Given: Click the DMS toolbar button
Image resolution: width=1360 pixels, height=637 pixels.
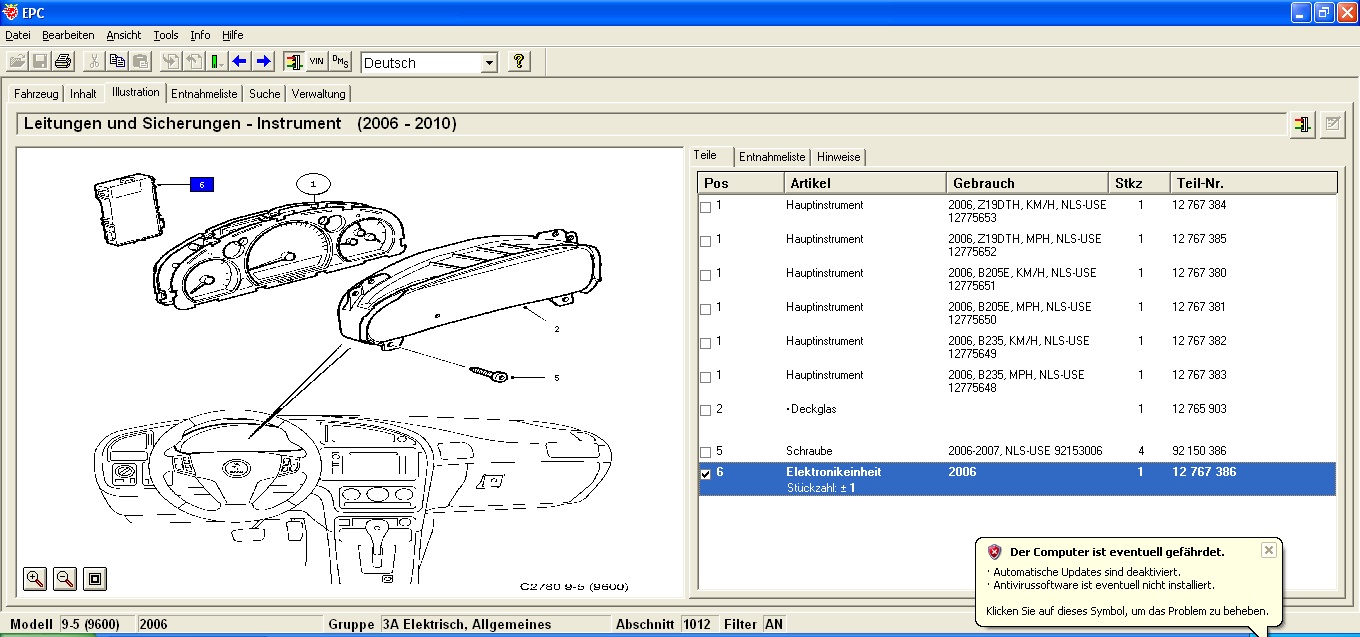Looking at the screenshot, I should [x=341, y=62].
